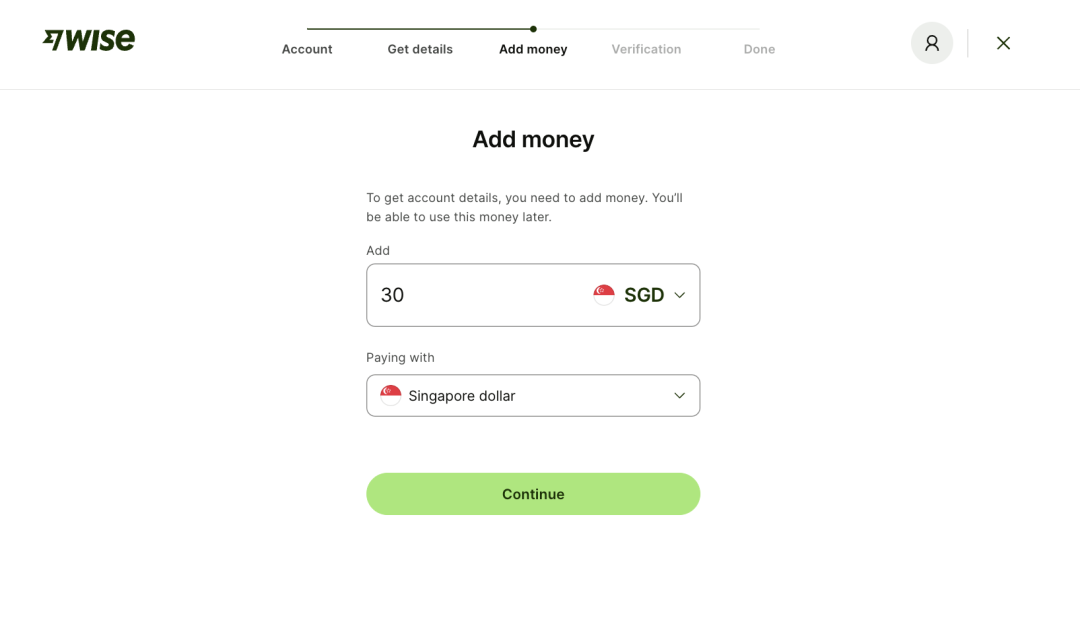
Task: Go to the Get details step
Action: 420,49
